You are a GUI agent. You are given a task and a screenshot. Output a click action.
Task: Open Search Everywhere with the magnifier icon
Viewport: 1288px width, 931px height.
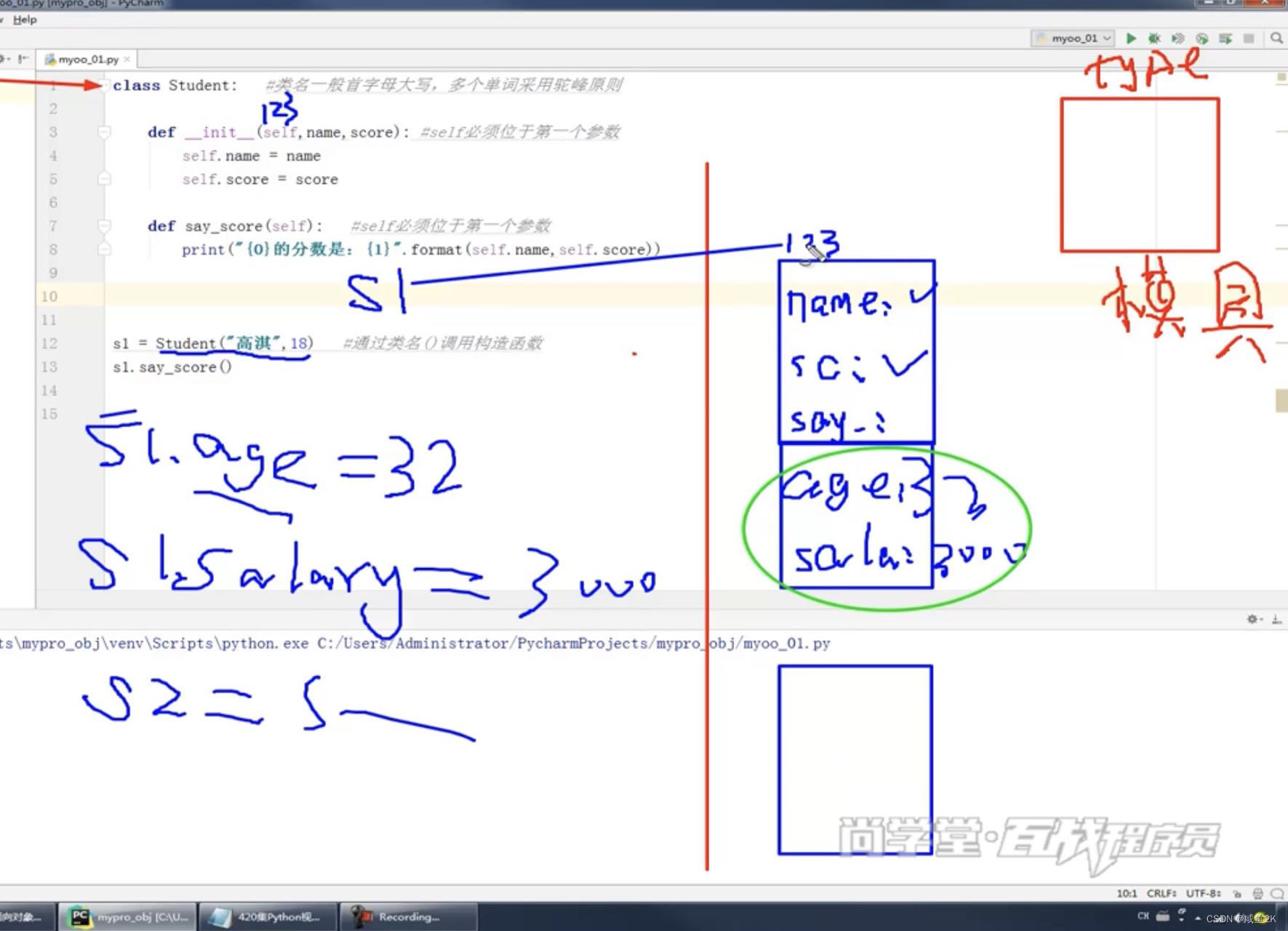click(x=1277, y=38)
